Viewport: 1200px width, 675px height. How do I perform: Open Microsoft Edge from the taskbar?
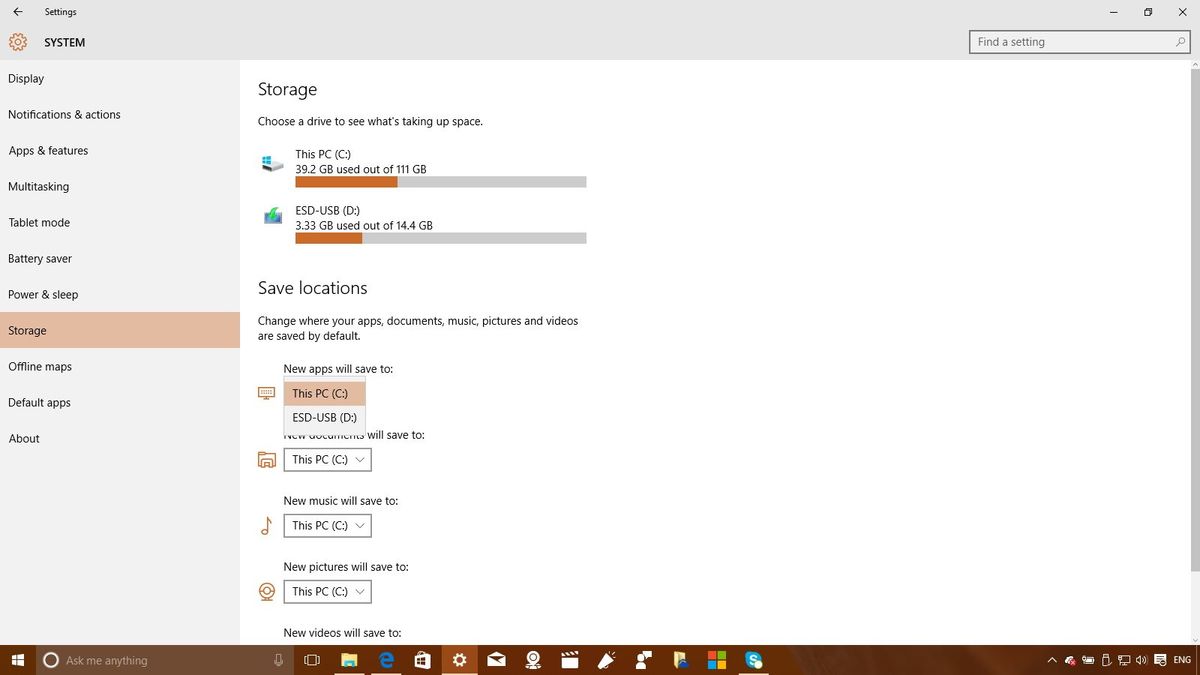(385, 660)
